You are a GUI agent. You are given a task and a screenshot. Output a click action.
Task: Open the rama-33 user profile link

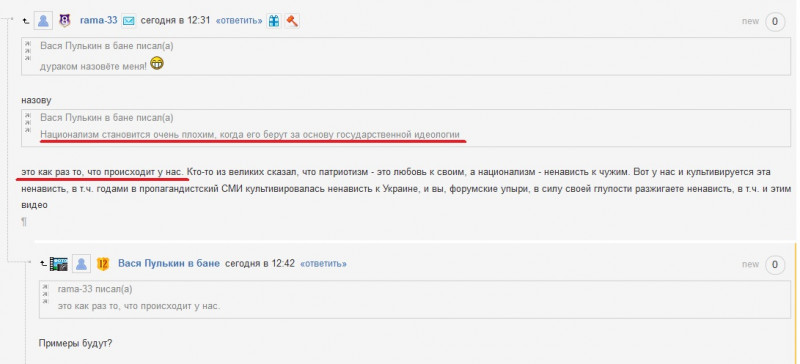point(98,20)
